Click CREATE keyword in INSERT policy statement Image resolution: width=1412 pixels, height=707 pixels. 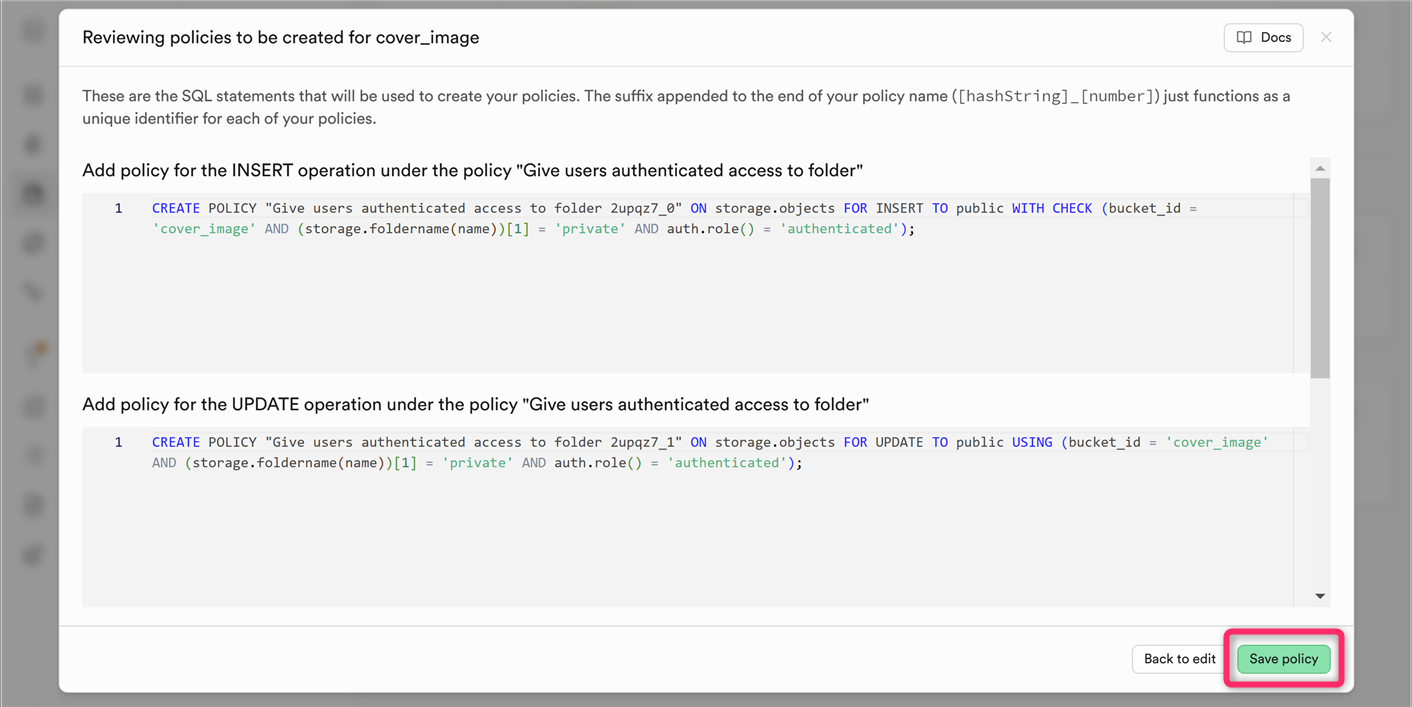176,208
